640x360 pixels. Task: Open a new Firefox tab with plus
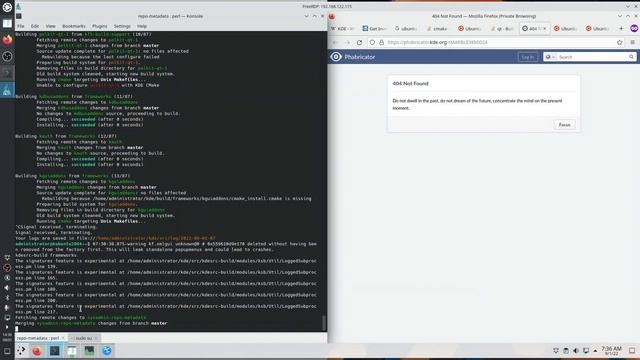tap(621, 29)
